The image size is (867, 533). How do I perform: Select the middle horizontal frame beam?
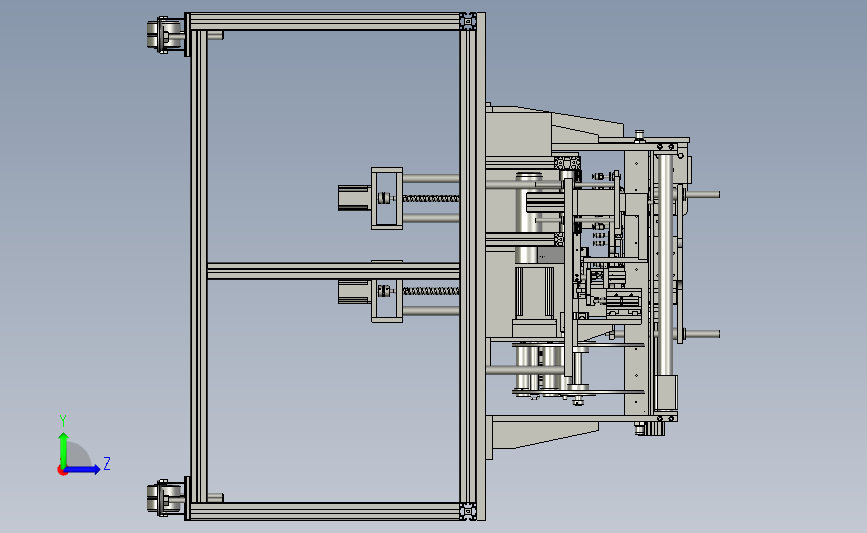tap(333, 271)
